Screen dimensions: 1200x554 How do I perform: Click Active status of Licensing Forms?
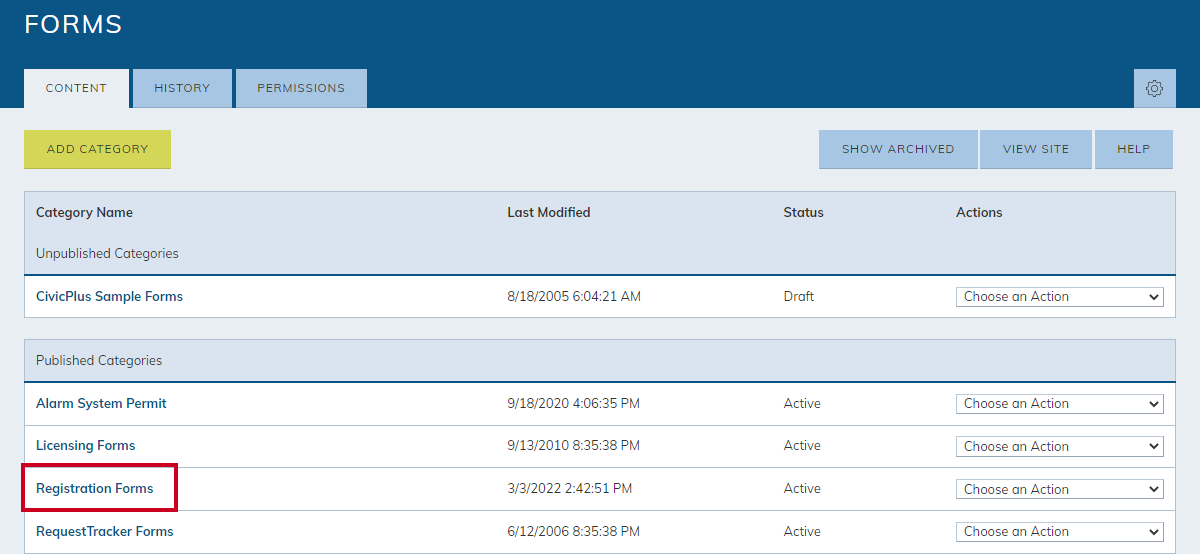802,445
